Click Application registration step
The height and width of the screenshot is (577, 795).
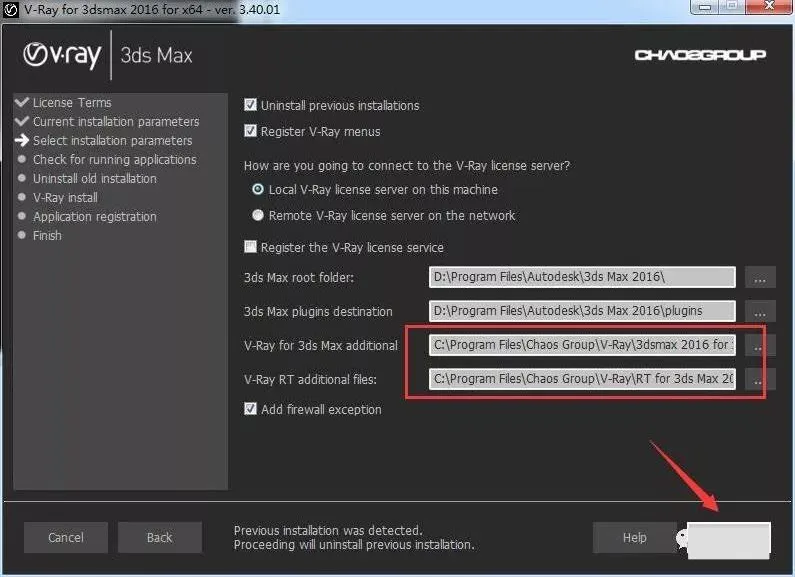(95, 217)
